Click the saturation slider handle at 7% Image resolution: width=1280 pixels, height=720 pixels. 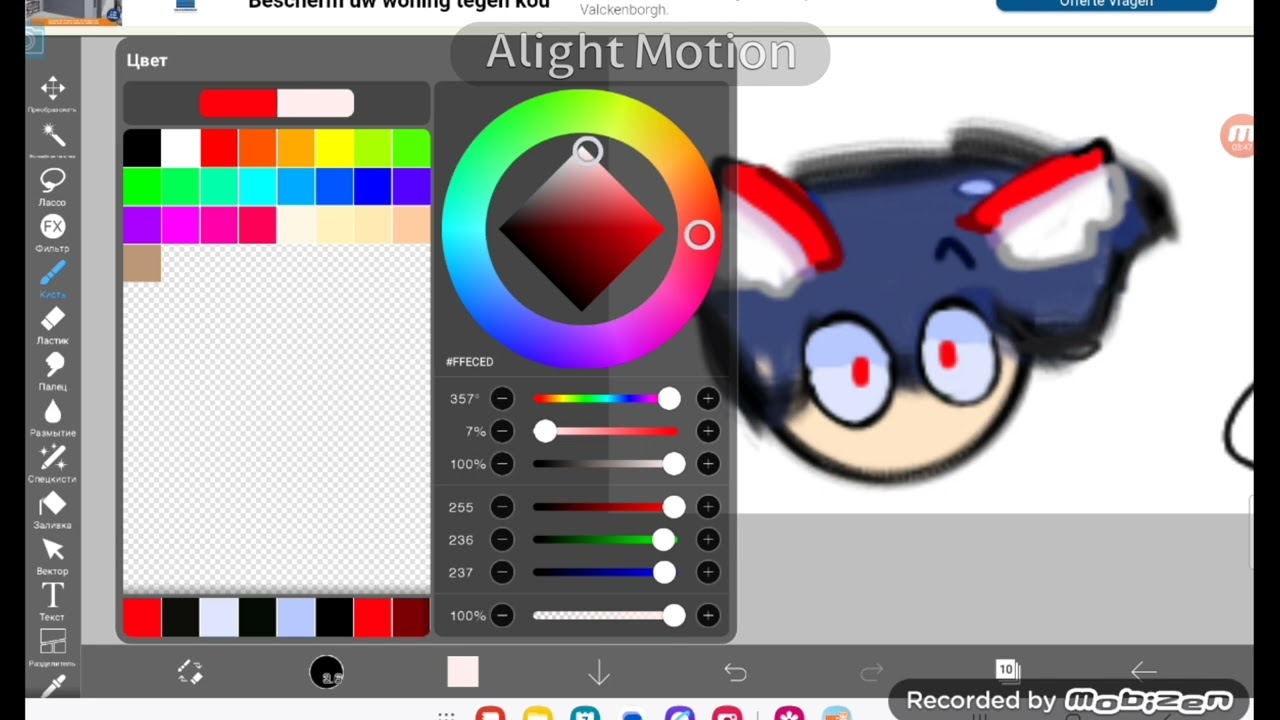[545, 431]
